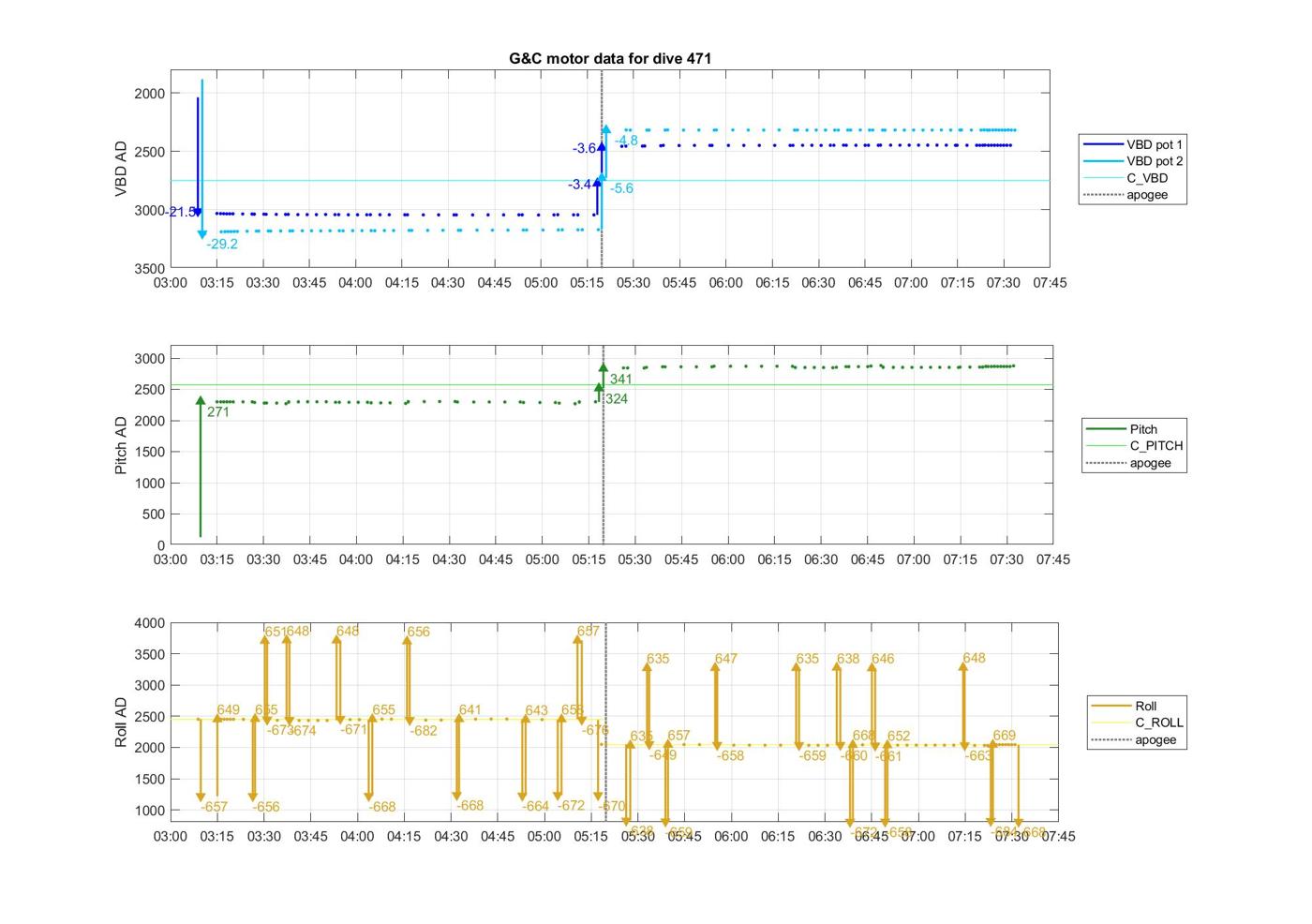Click the "Pitch AD" y-axis label
Viewport: 1312px width, 924px height.
coord(121,445)
